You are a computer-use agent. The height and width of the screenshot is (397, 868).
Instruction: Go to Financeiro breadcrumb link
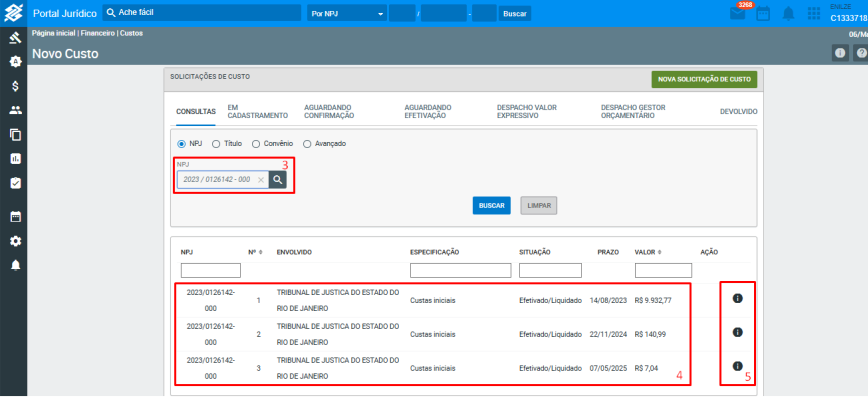[98, 33]
